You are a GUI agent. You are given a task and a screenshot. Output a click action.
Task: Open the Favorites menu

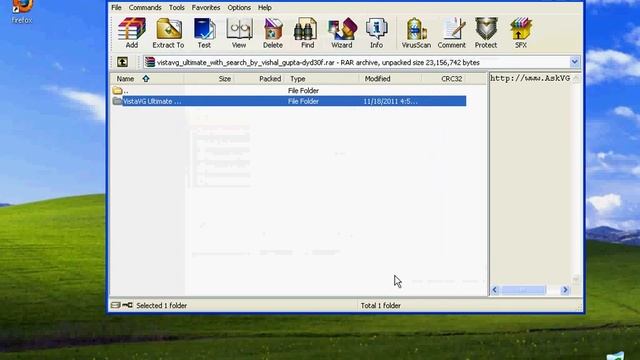(x=206, y=7)
